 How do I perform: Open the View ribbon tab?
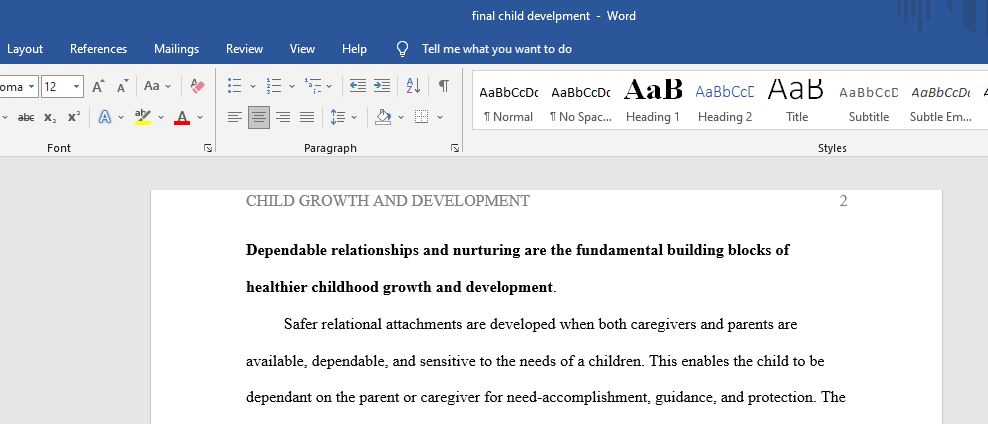pos(302,49)
